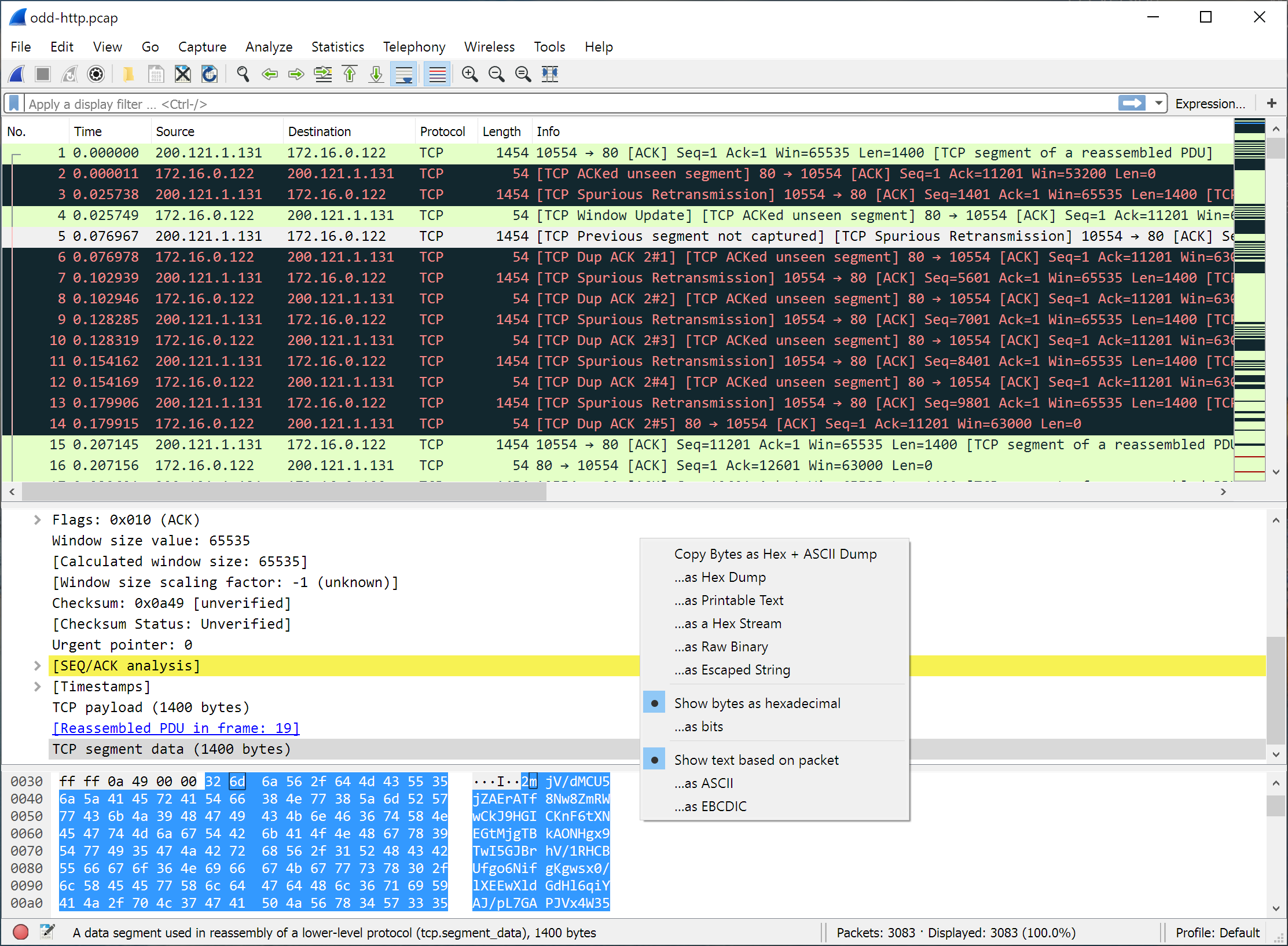The image size is (1288, 946).
Task: Open the Telephony menu
Action: [x=414, y=47]
